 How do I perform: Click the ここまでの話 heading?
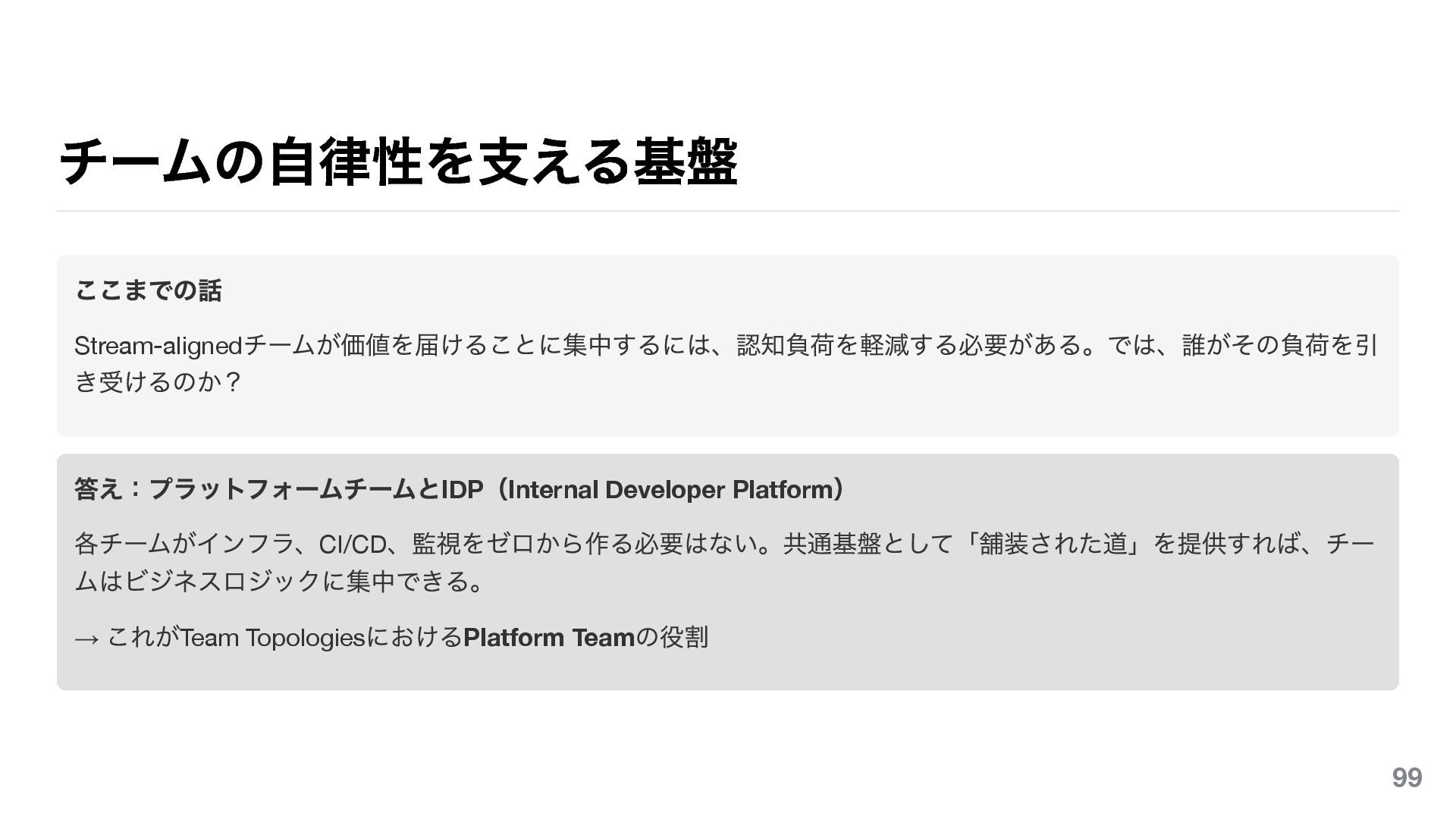point(149,290)
